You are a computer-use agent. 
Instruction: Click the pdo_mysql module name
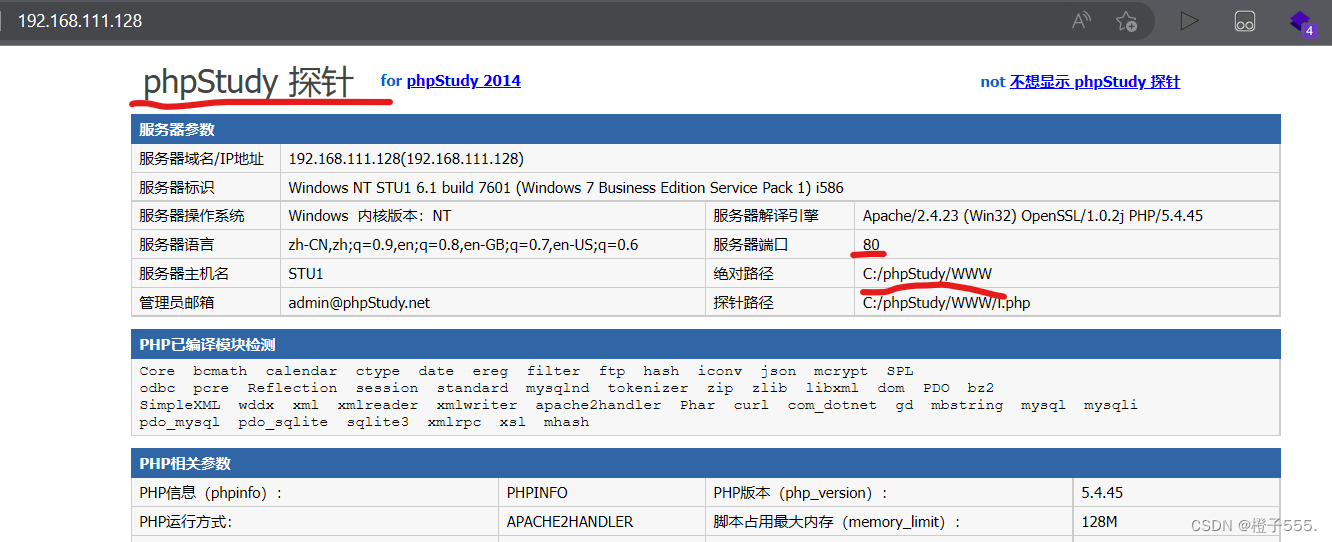pyautogui.click(x=180, y=422)
